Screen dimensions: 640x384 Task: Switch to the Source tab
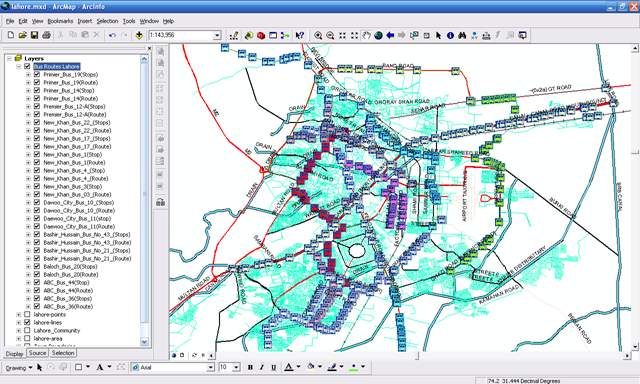[x=37, y=353]
